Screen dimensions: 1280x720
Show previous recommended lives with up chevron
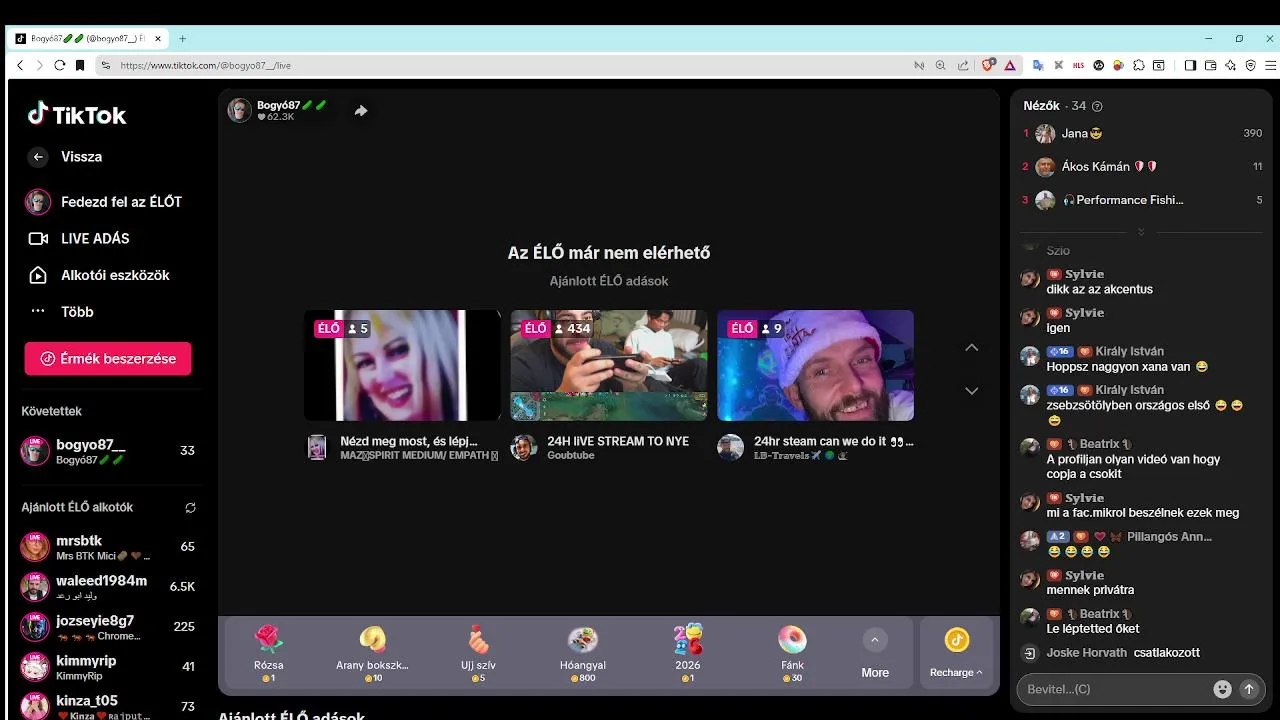pos(971,347)
